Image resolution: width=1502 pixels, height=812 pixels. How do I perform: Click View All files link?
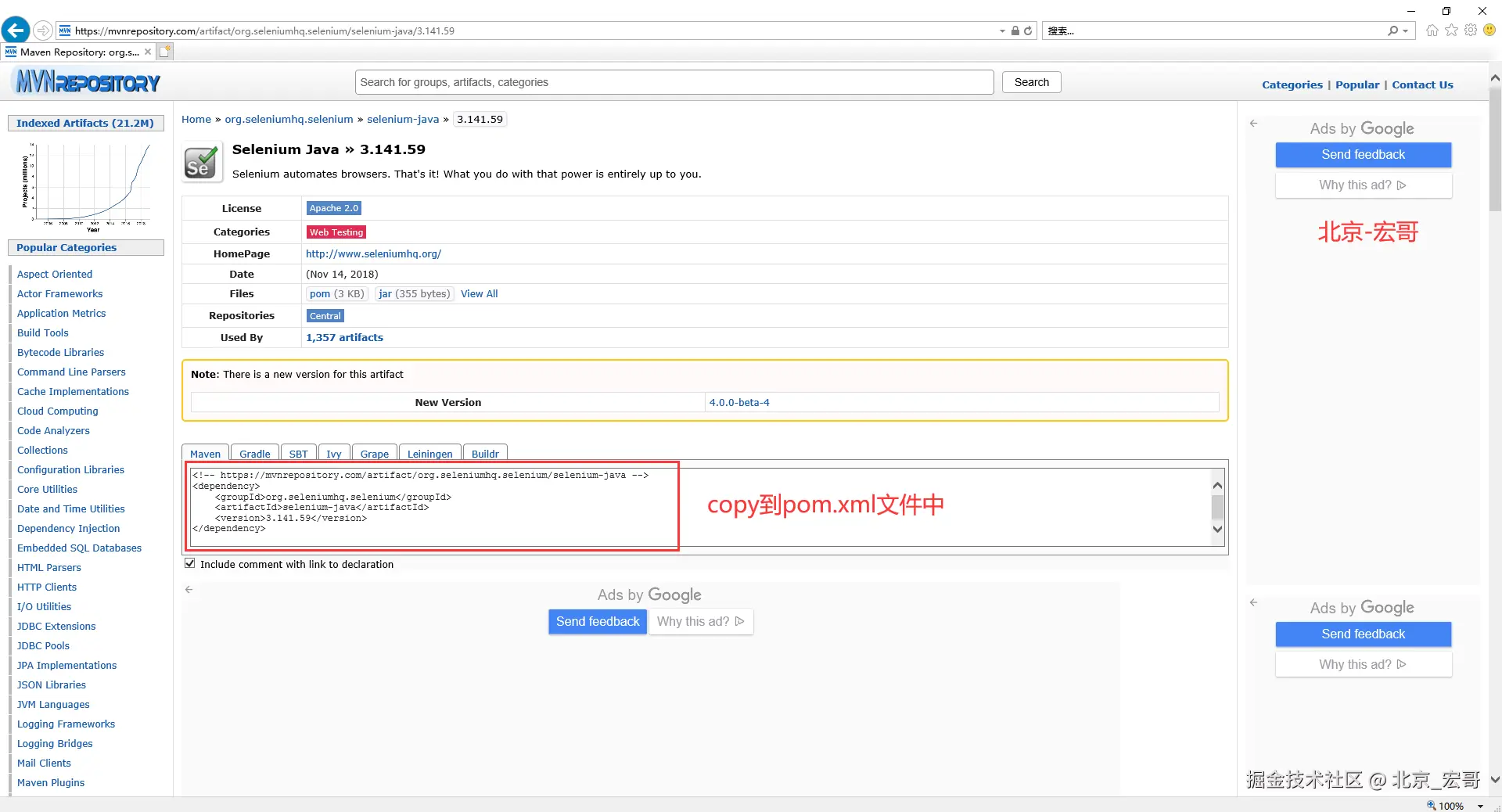click(479, 294)
